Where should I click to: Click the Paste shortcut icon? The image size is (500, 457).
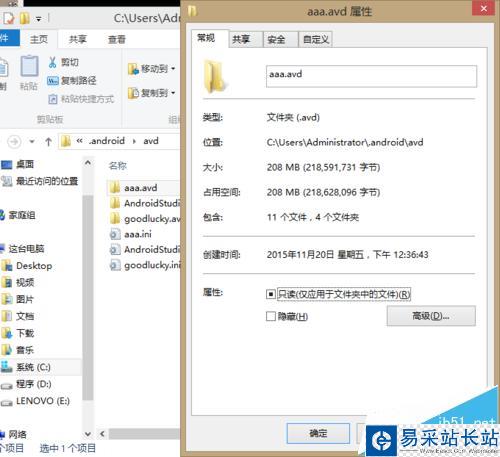coord(53,99)
